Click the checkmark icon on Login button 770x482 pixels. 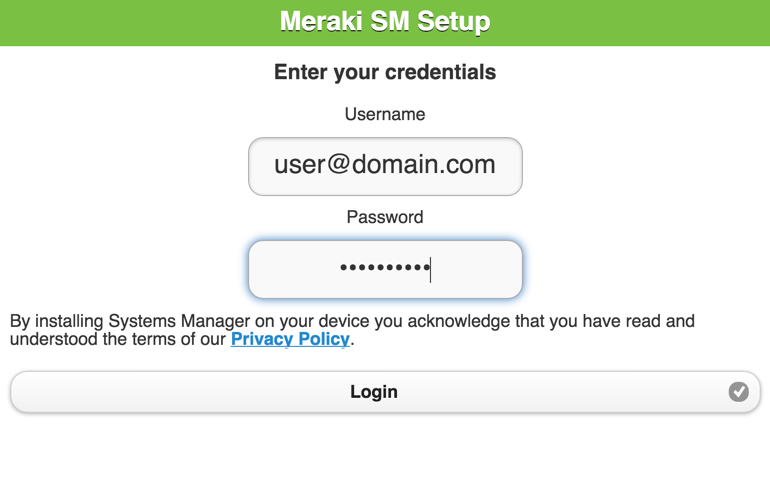click(x=738, y=392)
